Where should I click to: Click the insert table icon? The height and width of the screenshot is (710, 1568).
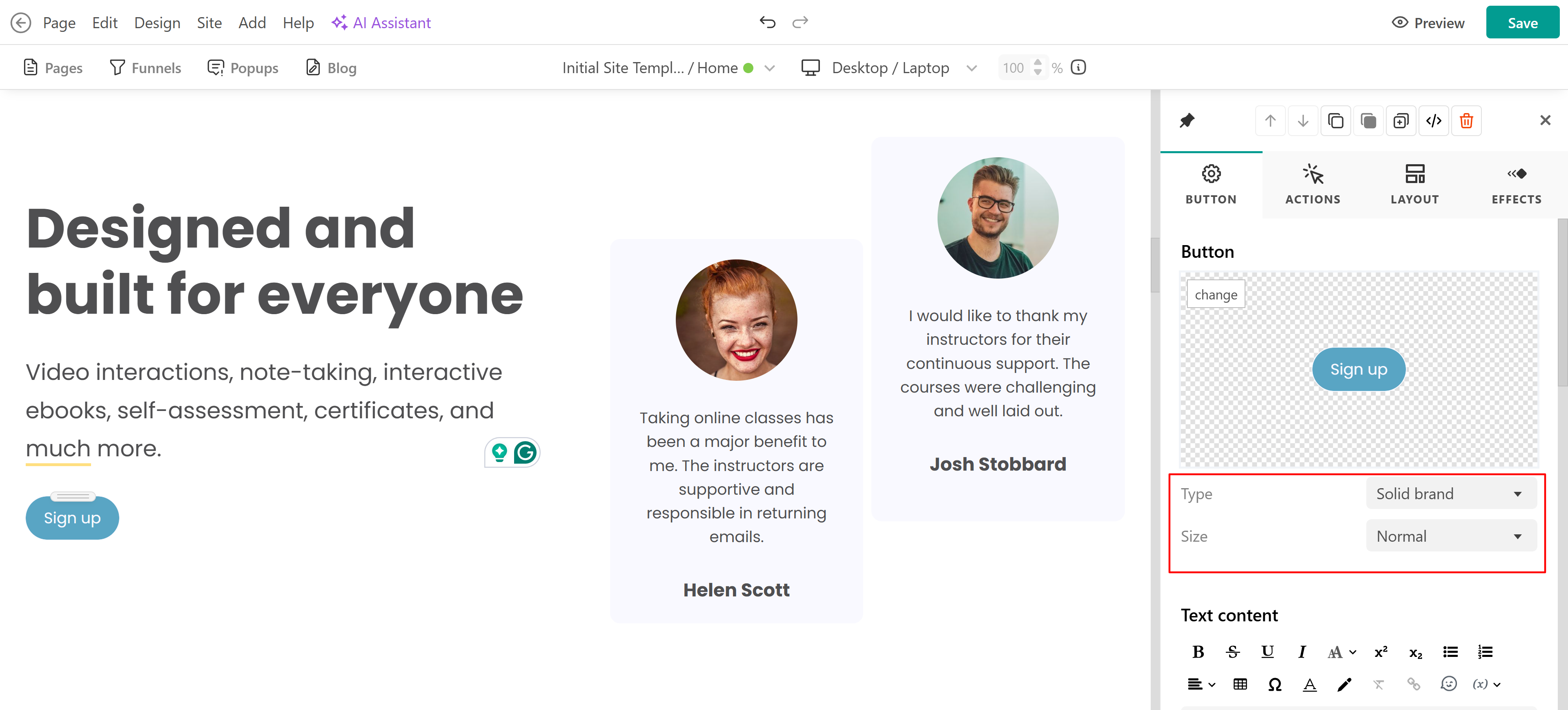[x=1240, y=684]
